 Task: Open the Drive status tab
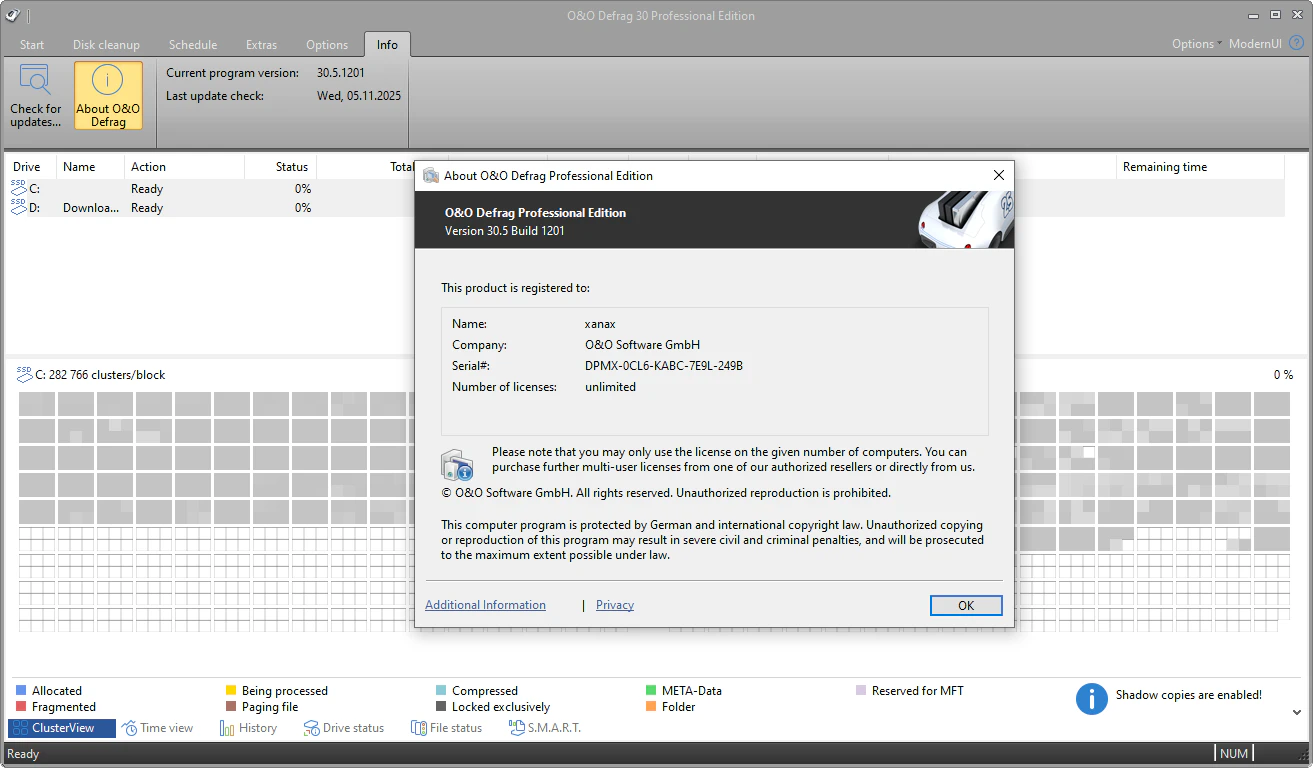tap(344, 728)
